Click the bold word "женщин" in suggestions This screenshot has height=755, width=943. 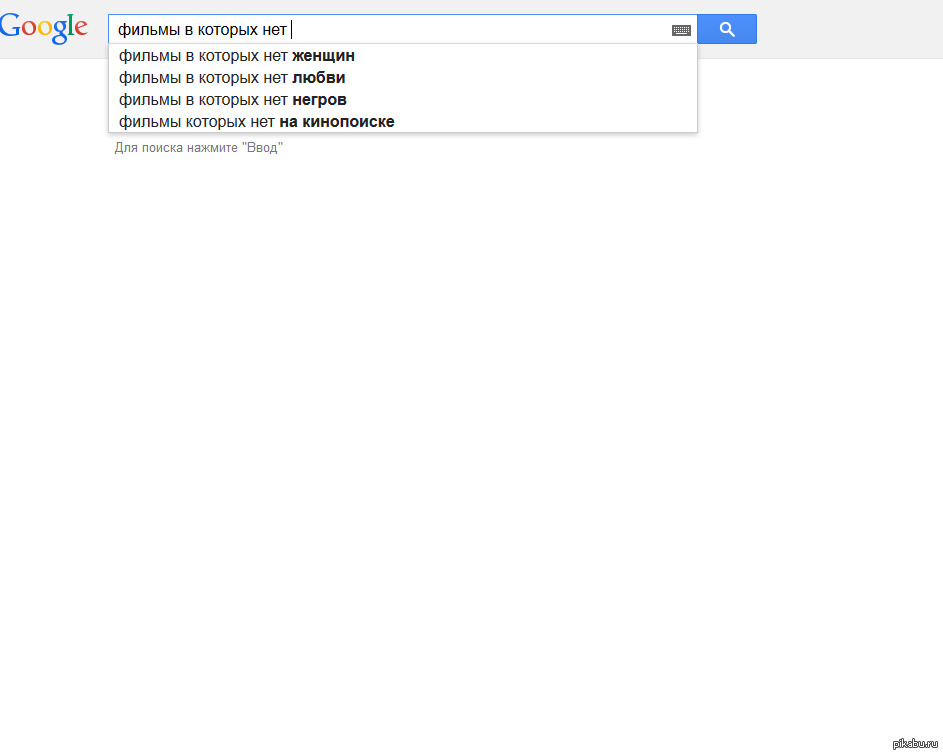click(323, 56)
